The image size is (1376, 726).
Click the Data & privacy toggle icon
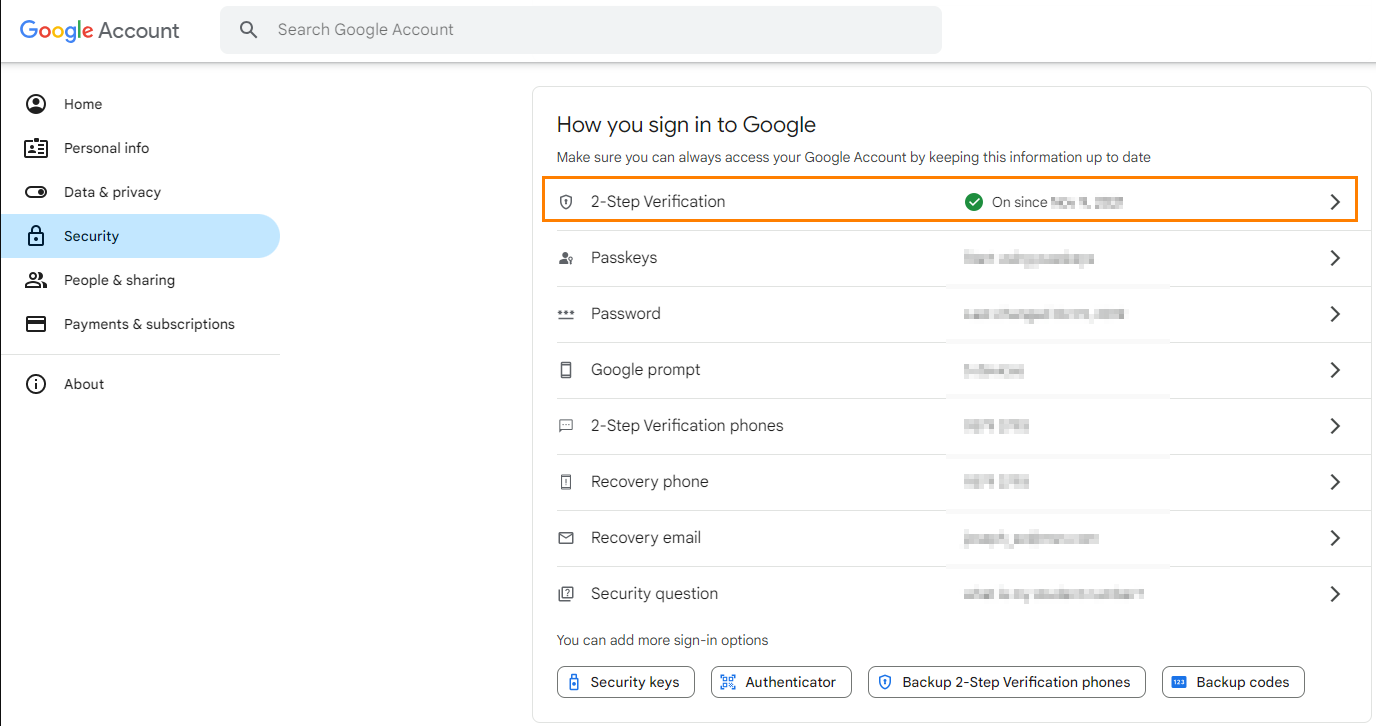pyautogui.click(x=36, y=192)
